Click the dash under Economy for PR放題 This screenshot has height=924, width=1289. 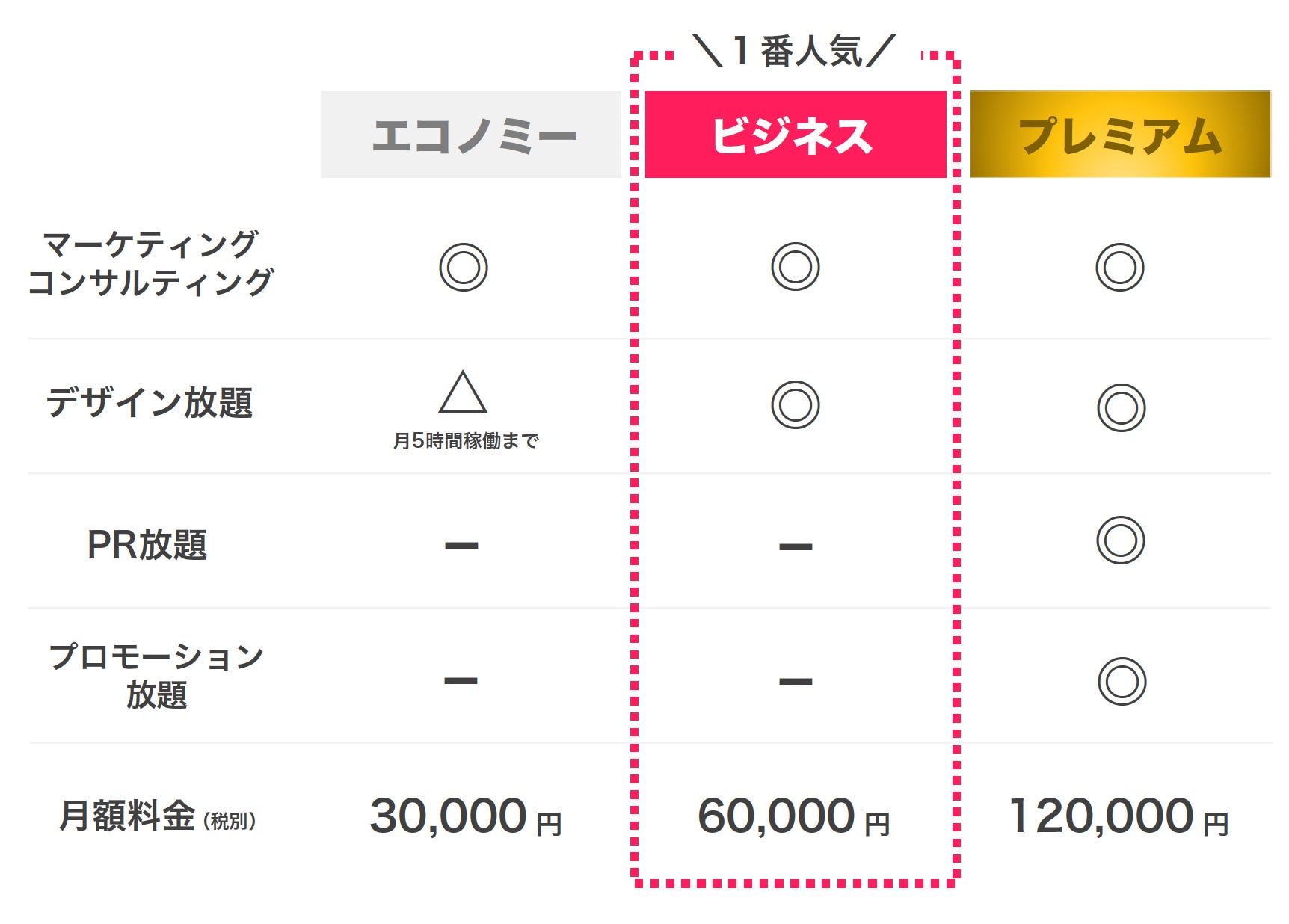pyautogui.click(x=461, y=545)
